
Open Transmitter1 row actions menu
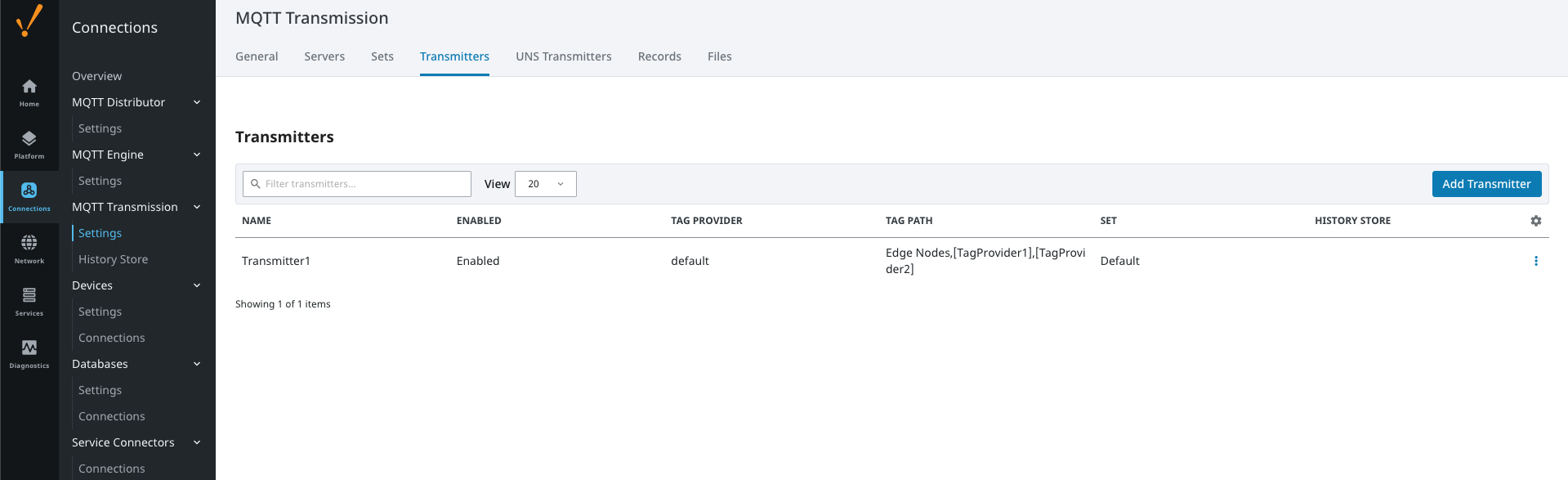tap(1535, 261)
